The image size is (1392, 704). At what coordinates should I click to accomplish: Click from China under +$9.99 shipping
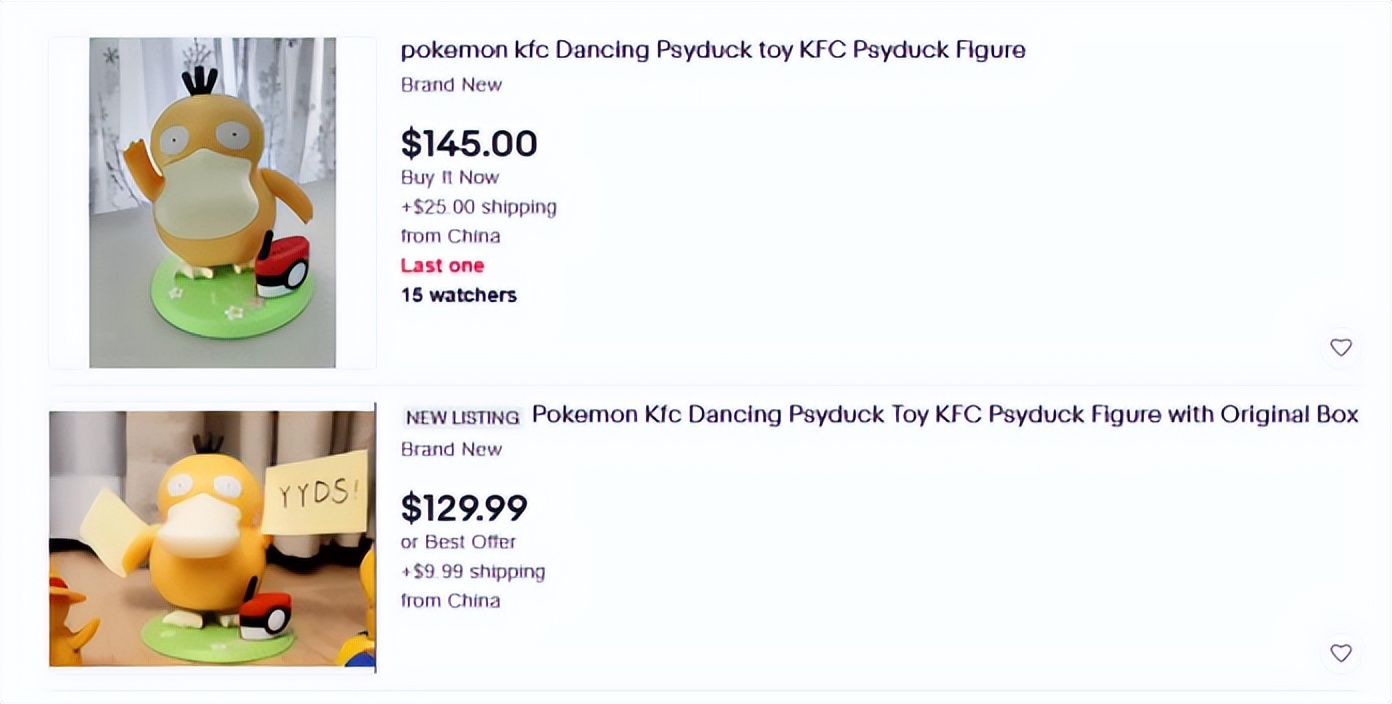(450, 601)
